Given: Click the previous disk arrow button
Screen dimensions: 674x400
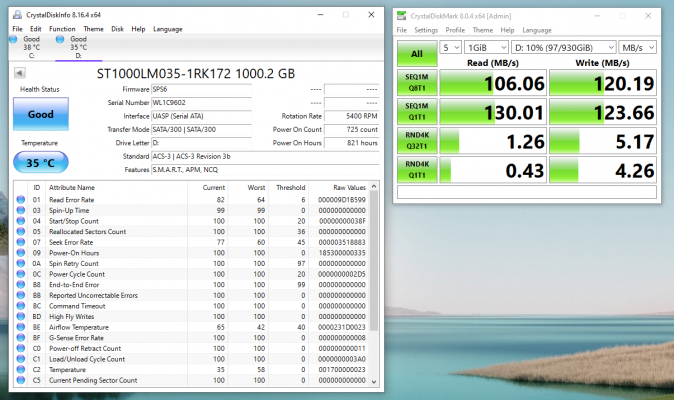Looking at the screenshot, I should (x=19, y=73).
